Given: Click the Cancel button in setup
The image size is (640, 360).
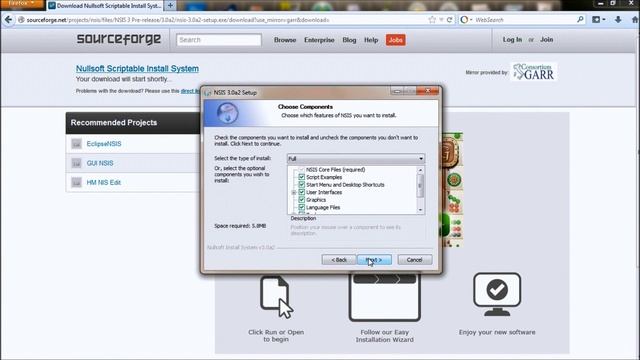Looking at the screenshot, I should [414, 260].
